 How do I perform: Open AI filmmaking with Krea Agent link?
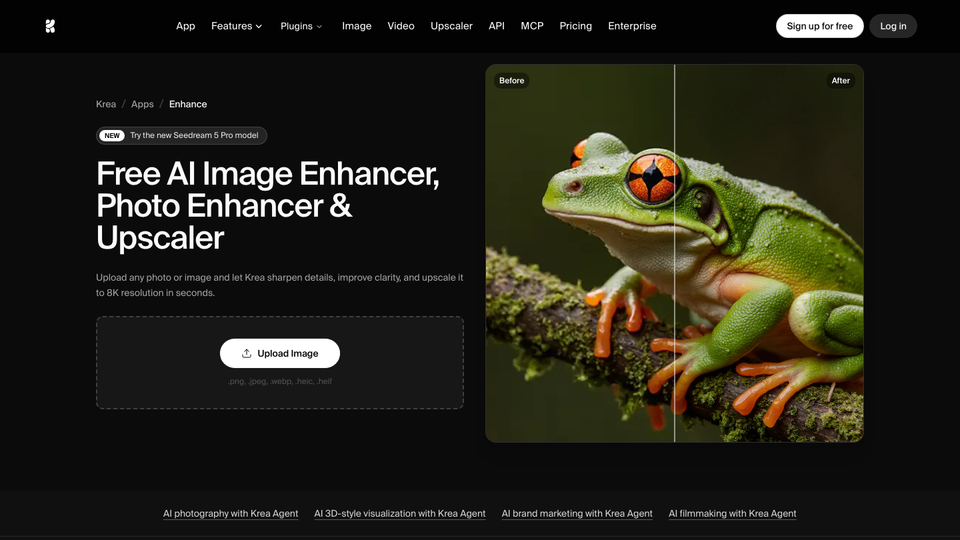point(732,513)
